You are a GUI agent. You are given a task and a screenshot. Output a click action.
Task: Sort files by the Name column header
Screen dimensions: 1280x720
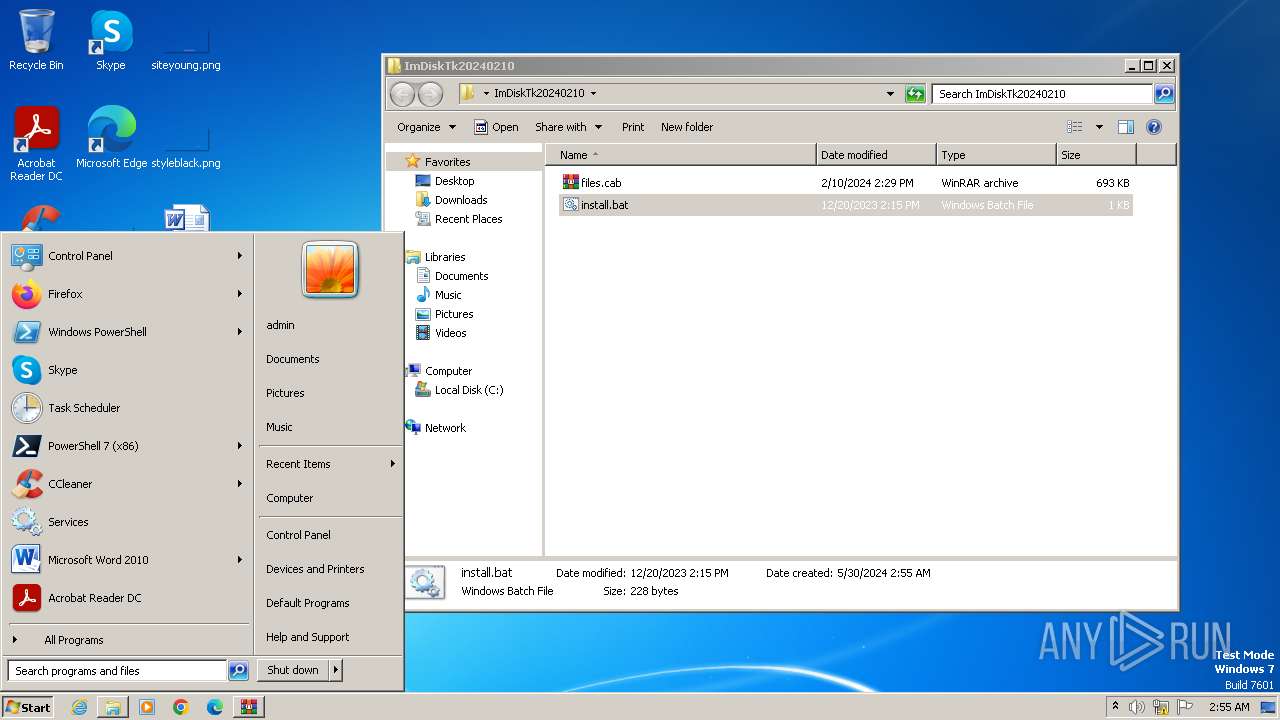(680, 155)
